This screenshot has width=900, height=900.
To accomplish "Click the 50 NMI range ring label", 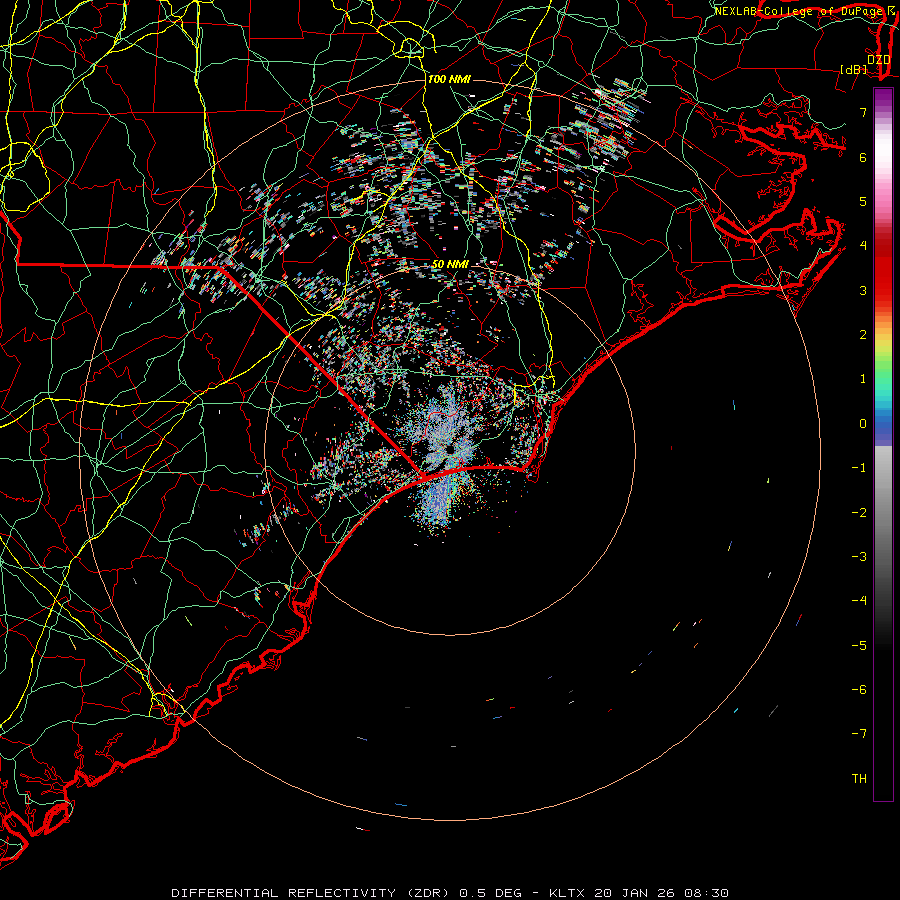I will click(450, 264).
